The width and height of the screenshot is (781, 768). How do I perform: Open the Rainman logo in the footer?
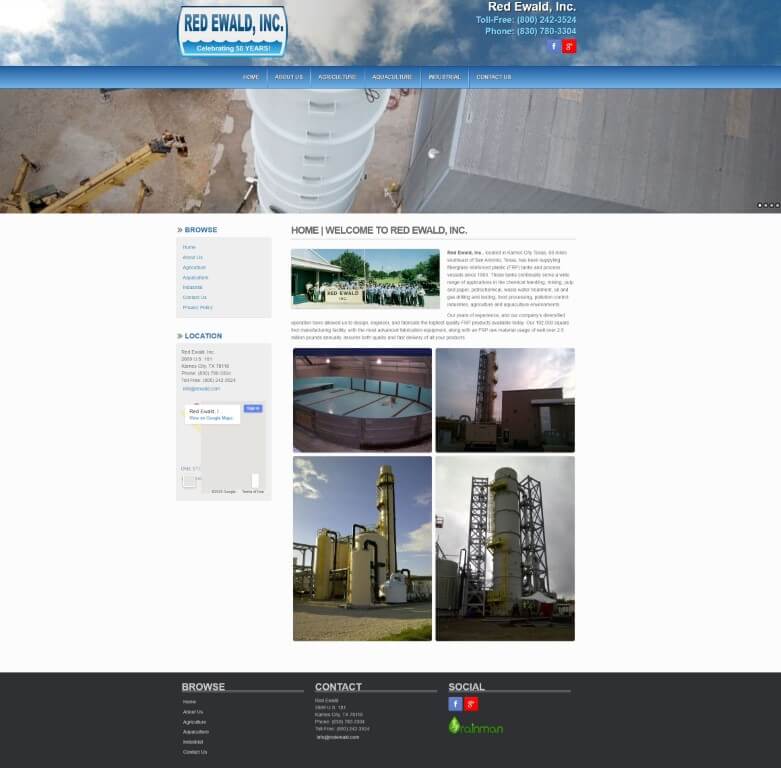coord(476,727)
